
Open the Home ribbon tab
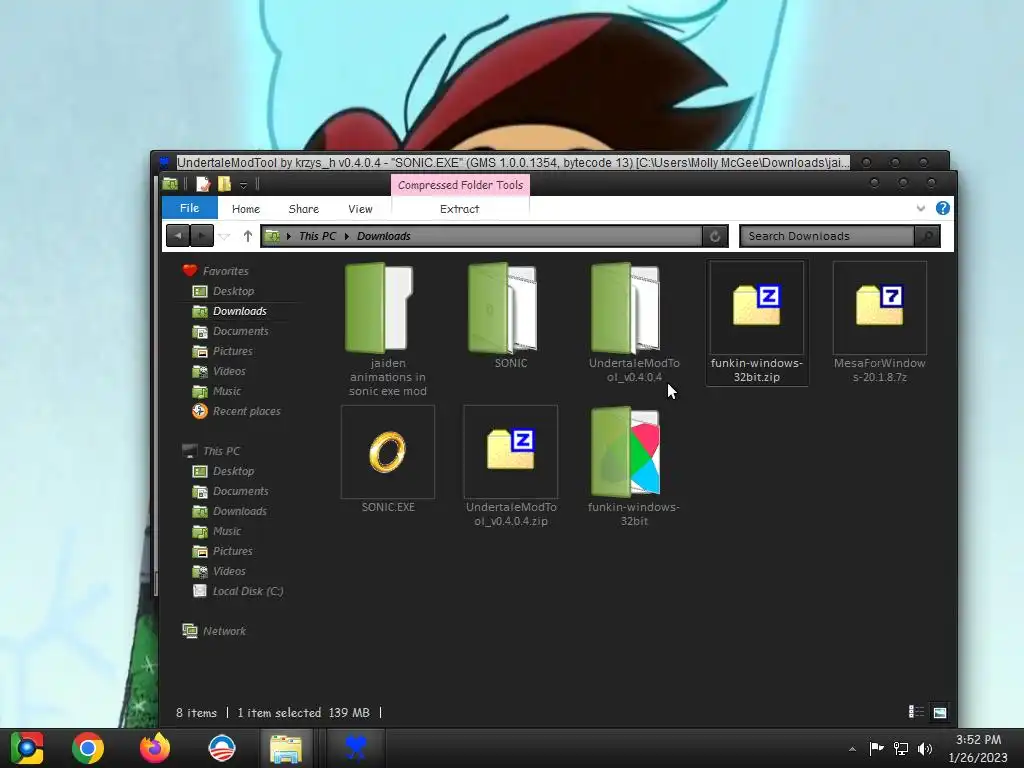click(x=246, y=209)
